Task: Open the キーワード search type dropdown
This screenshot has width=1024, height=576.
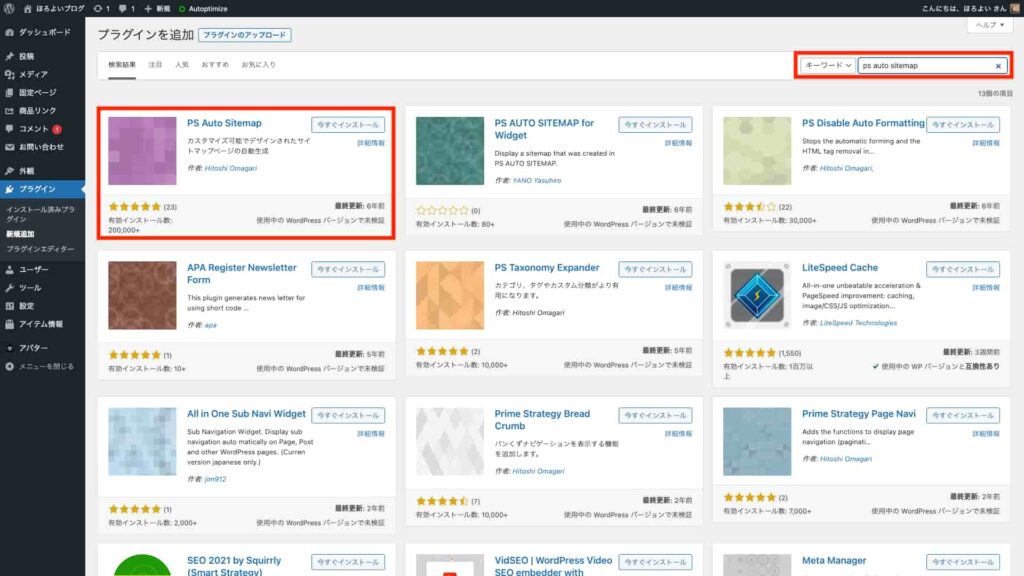Action: pos(827,65)
